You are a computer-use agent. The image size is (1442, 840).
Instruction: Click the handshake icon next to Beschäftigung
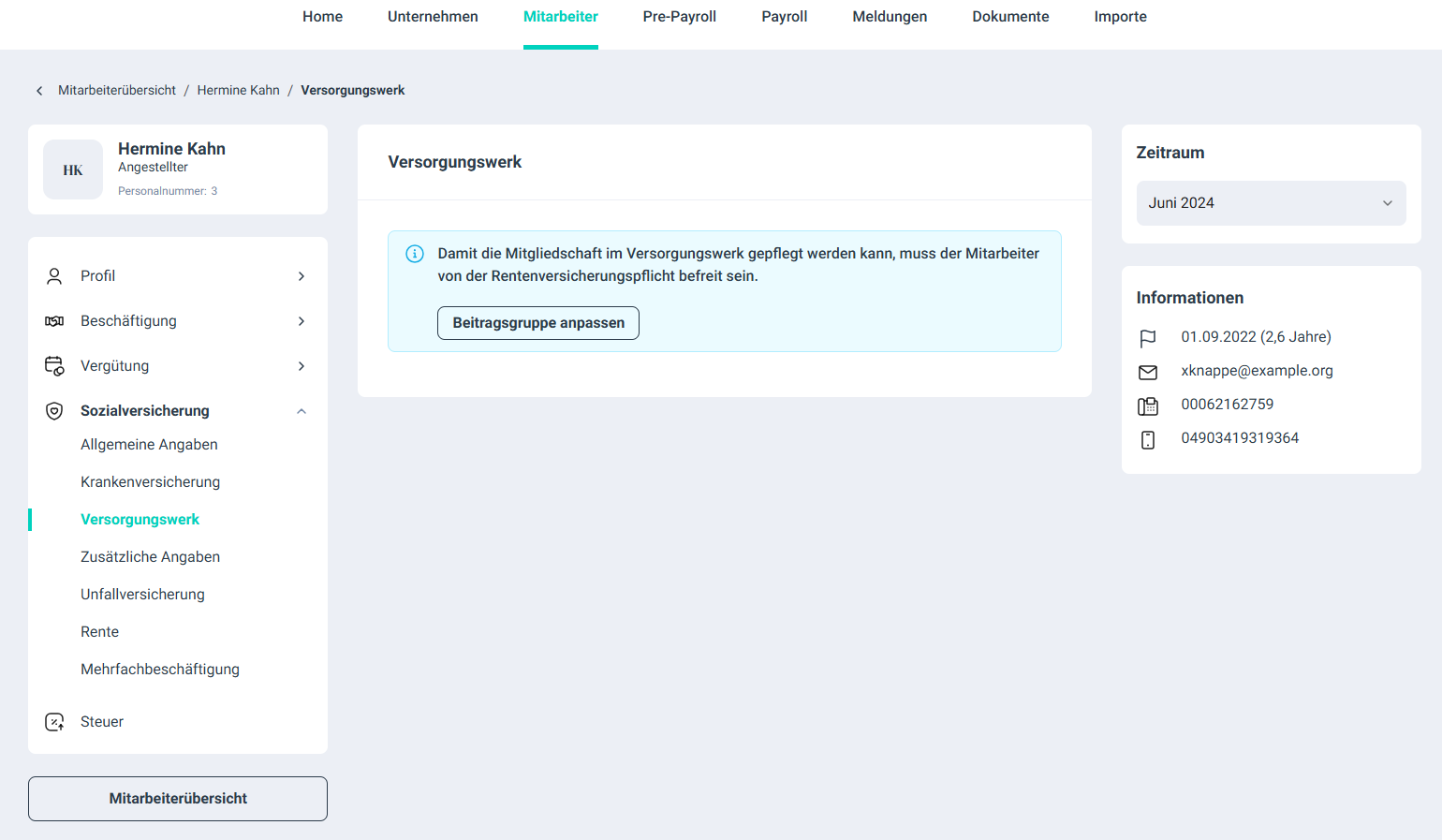54,321
